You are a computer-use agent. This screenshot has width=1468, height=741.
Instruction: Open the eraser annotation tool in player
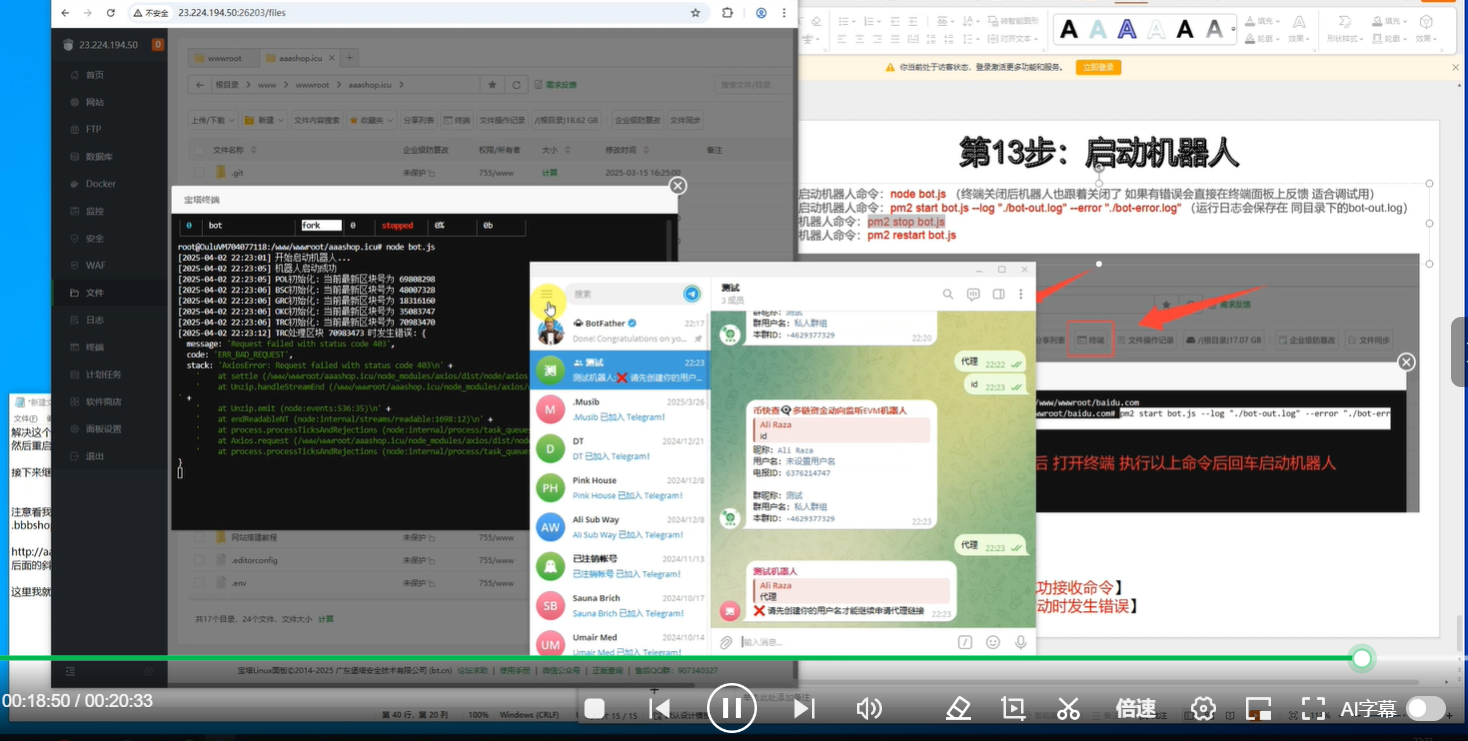click(x=958, y=709)
